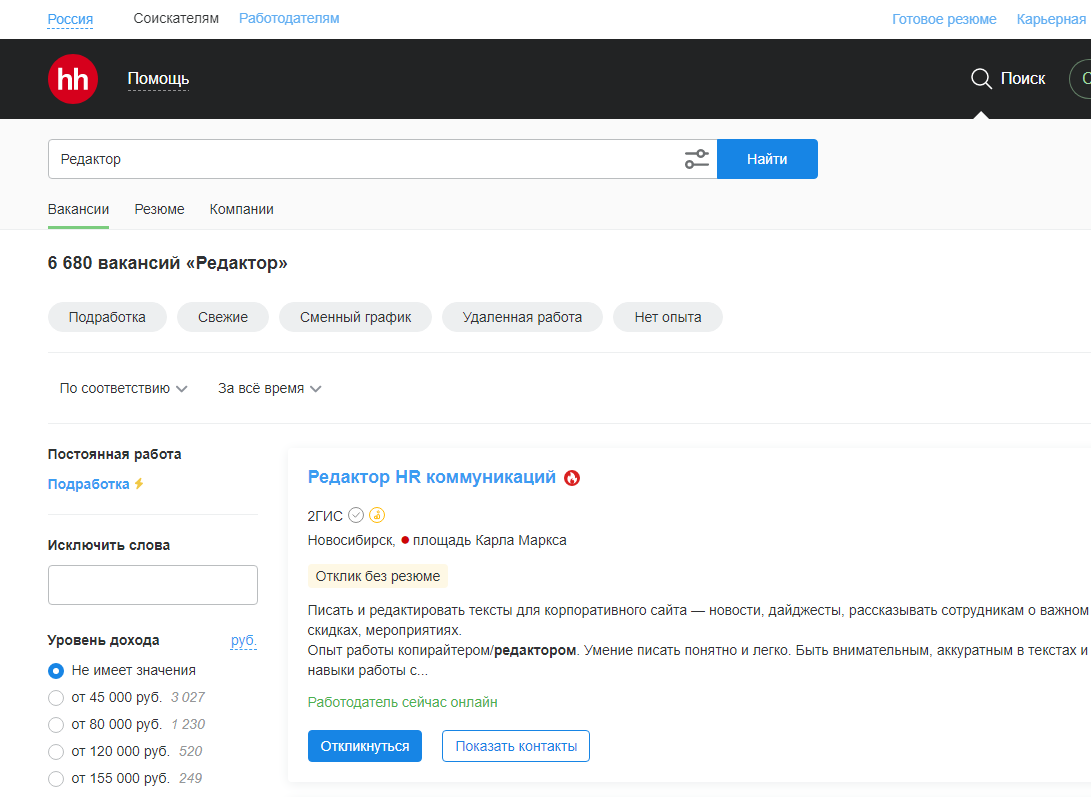Click the red metro dot by площадь Карла Маркса
The height and width of the screenshot is (797, 1091).
pyautogui.click(x=405, y=540)
